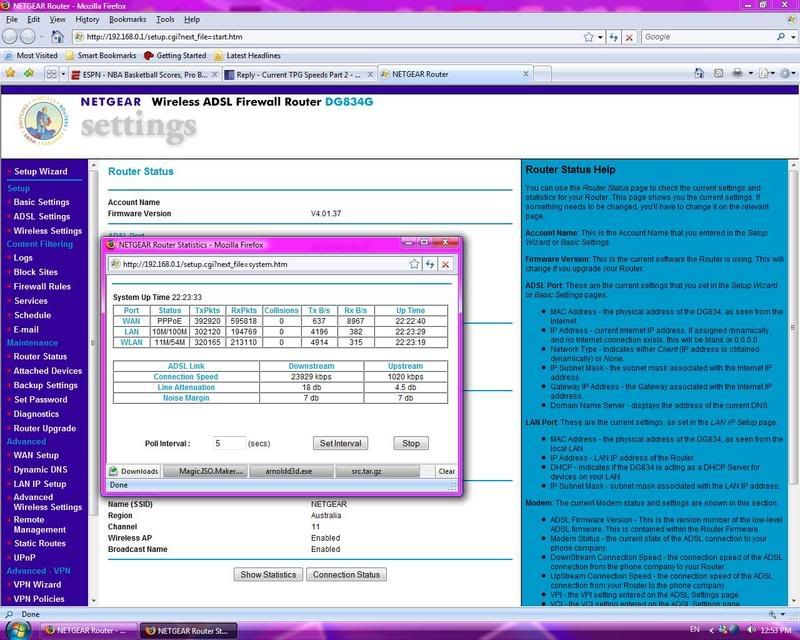
Task: Open the tab groups dropdown arrow
Action: point(63,74)
